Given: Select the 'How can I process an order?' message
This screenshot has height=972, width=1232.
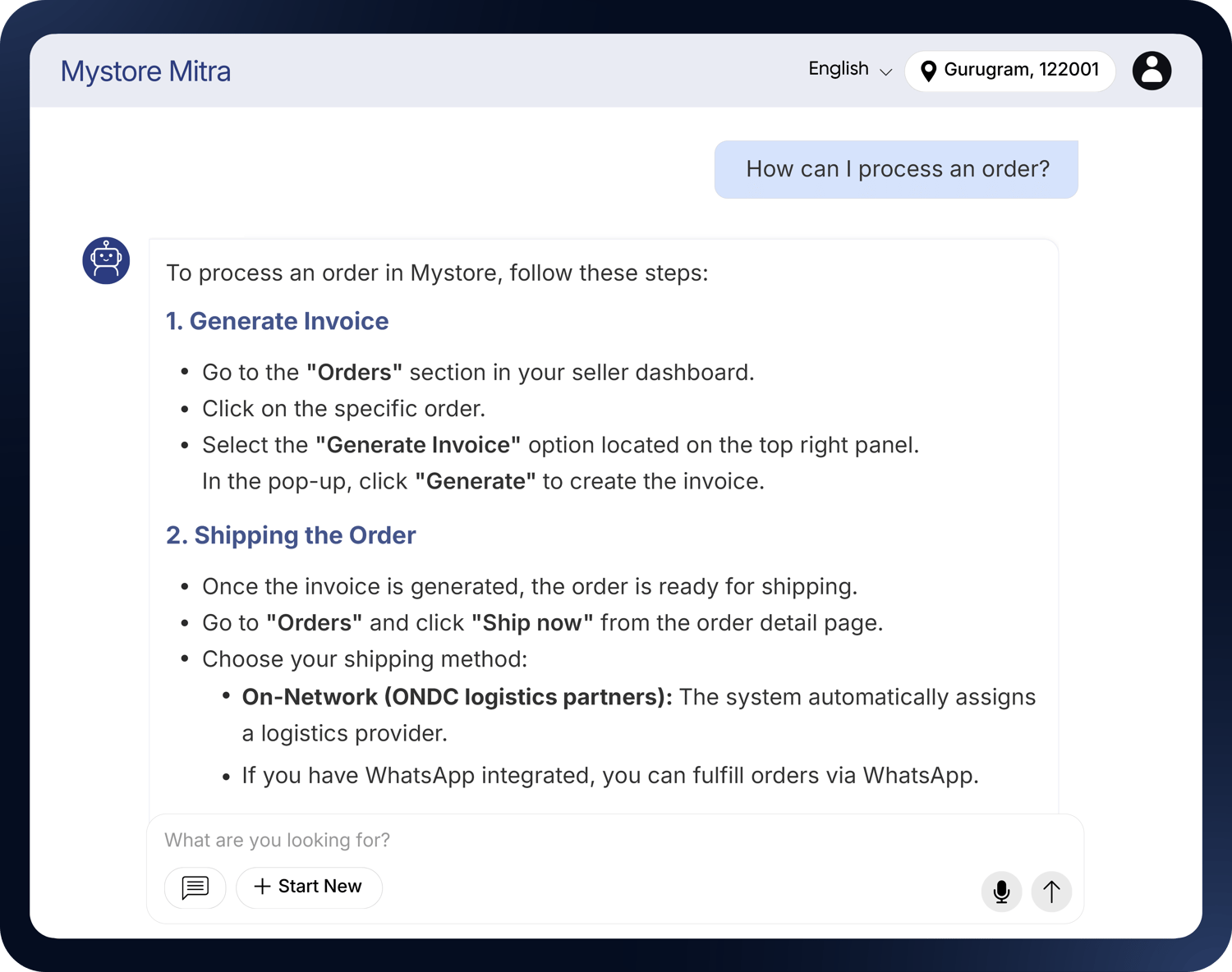Looking at the screenshot, I should (x=897, y=169).
